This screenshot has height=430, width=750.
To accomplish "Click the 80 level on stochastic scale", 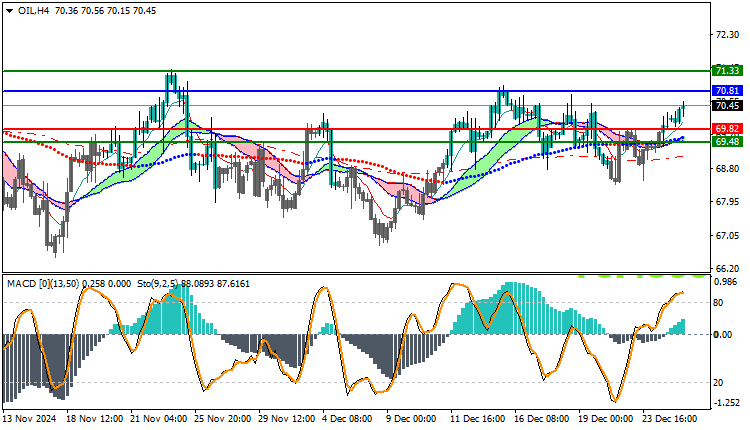I will pyautogui.click(x=718, y=303).
